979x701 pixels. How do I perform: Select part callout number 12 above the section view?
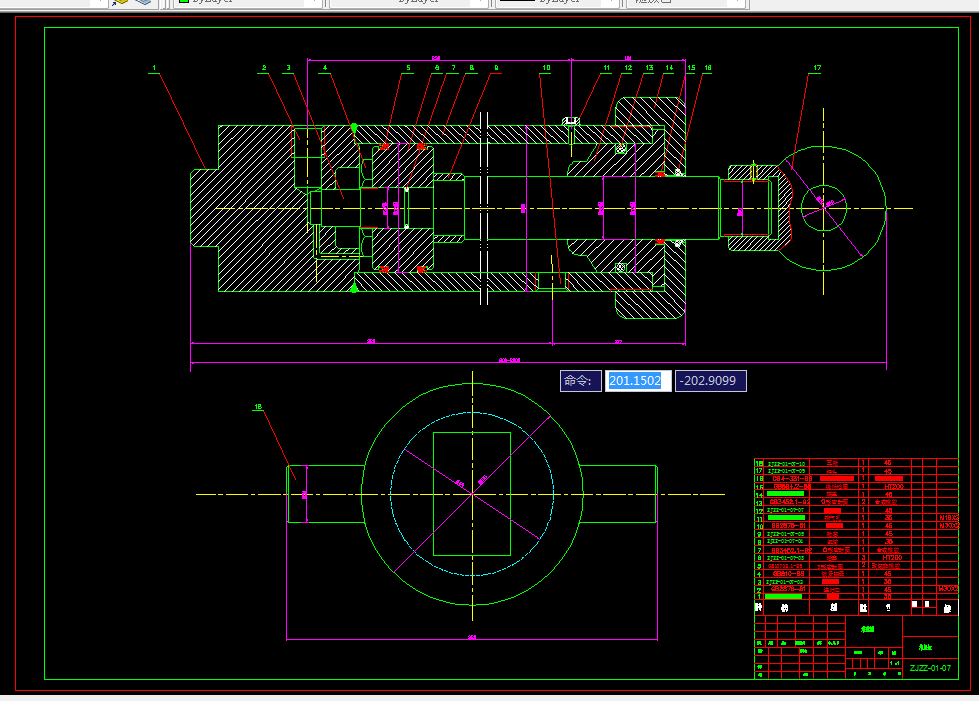tap(628, 67)
